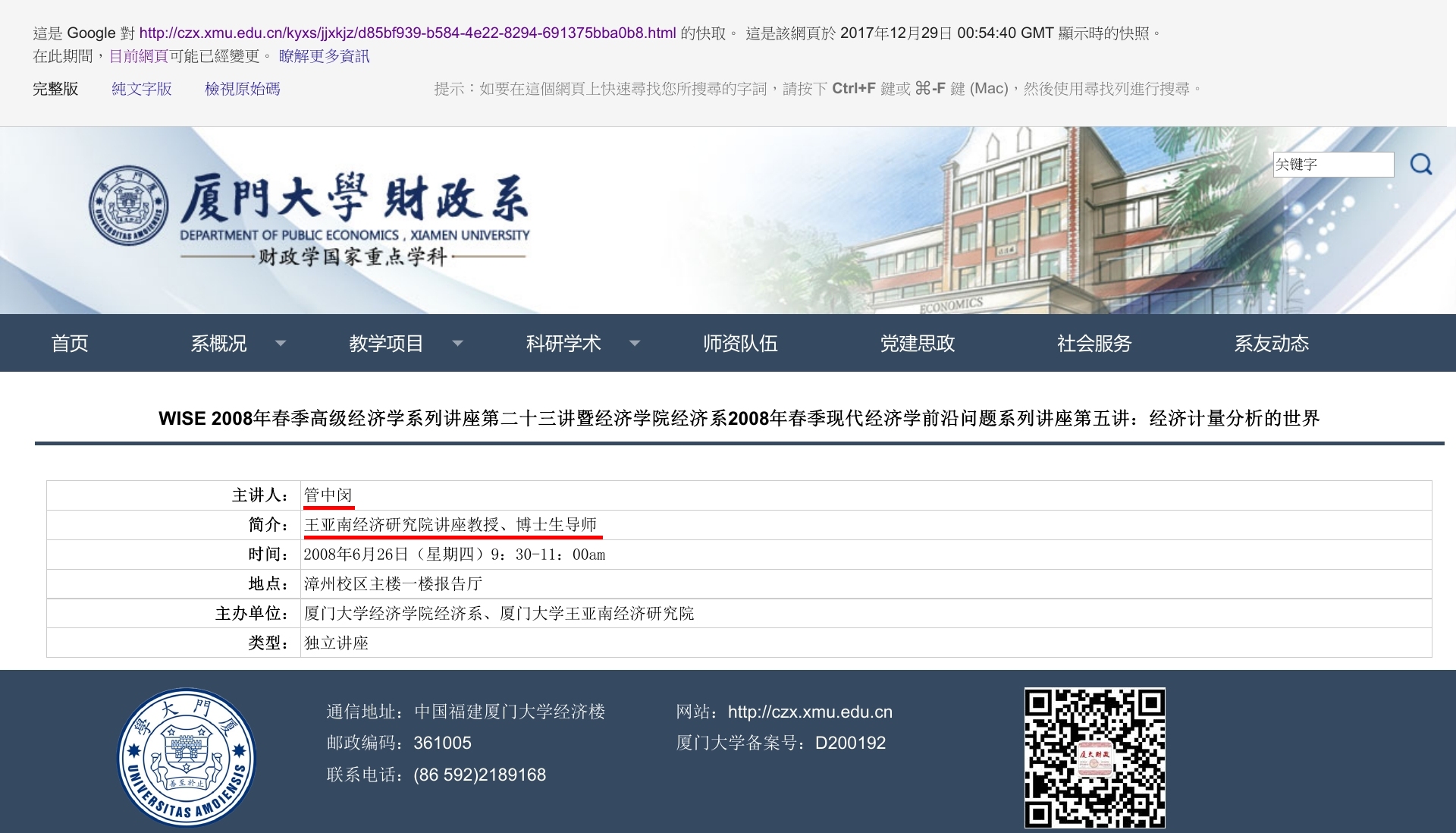Image resolution: width=1456 pixels, height=833 pixels.
Task: Open the 瞭解更多資訊 link
Action: [x=324, y=56]
